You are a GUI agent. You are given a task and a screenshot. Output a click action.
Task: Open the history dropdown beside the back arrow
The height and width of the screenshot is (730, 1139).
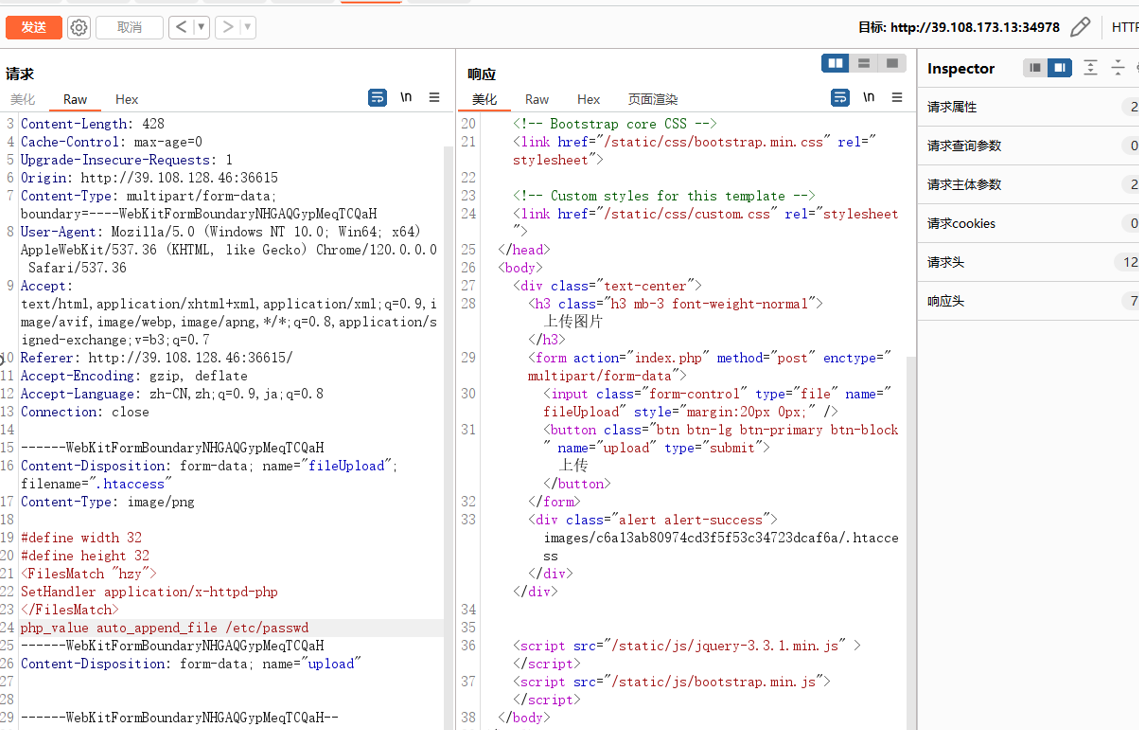pos(201,28)
